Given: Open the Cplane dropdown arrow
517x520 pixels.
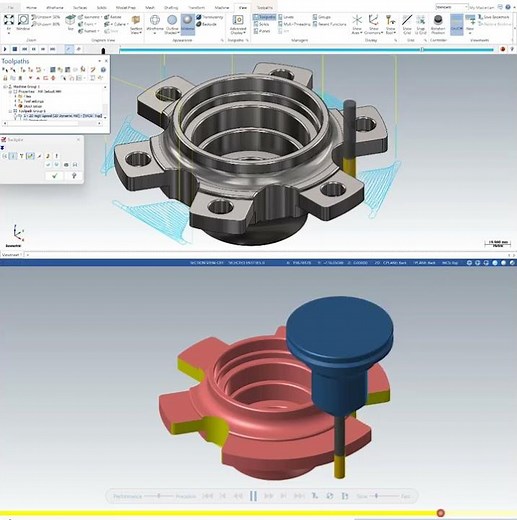Looking at the screenshot, I should [127, 24].
